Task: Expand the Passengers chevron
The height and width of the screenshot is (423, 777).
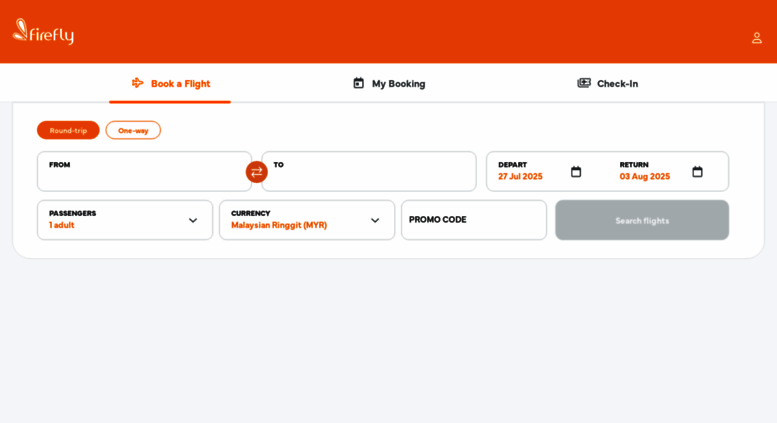Action: (x=193, y=220)
